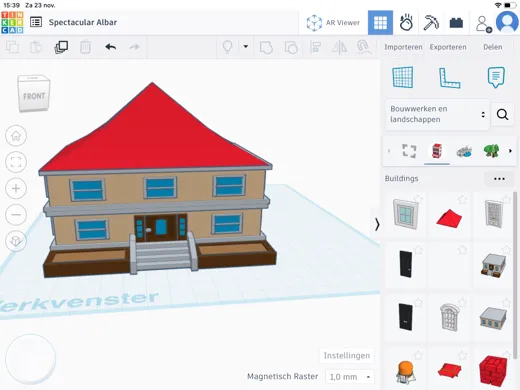Viewport: 520px width, 390px height.
Task: Click the Align tool icon
Action: [315, 47]
